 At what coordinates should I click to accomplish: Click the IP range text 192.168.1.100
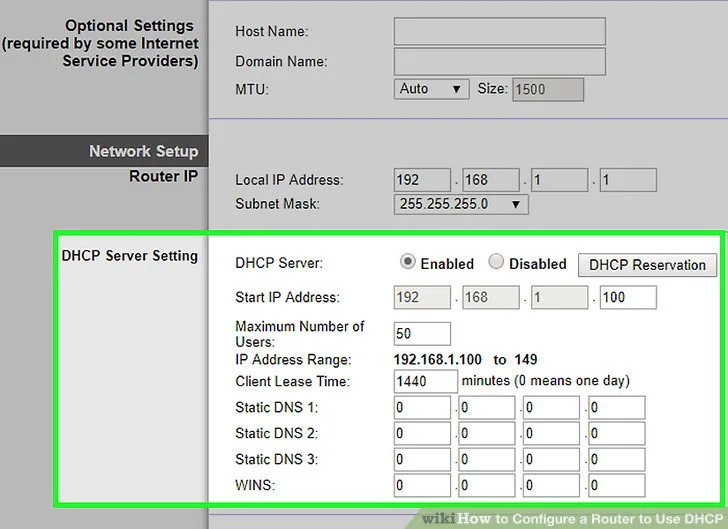[437, 359]
